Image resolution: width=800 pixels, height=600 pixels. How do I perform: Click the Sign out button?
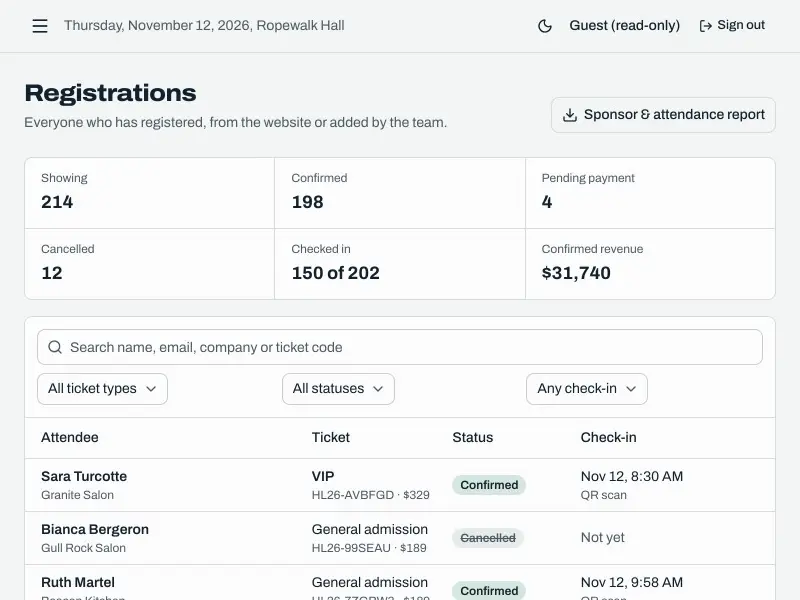click(732, 26)
